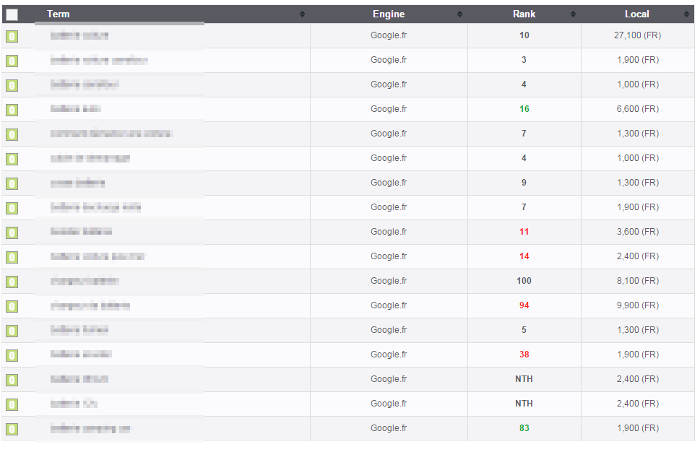The width and height of the screenshot is (700, 452).
Task: Select the row icon with rank 5
Action: pyautogui.click(x=12, y=331)
